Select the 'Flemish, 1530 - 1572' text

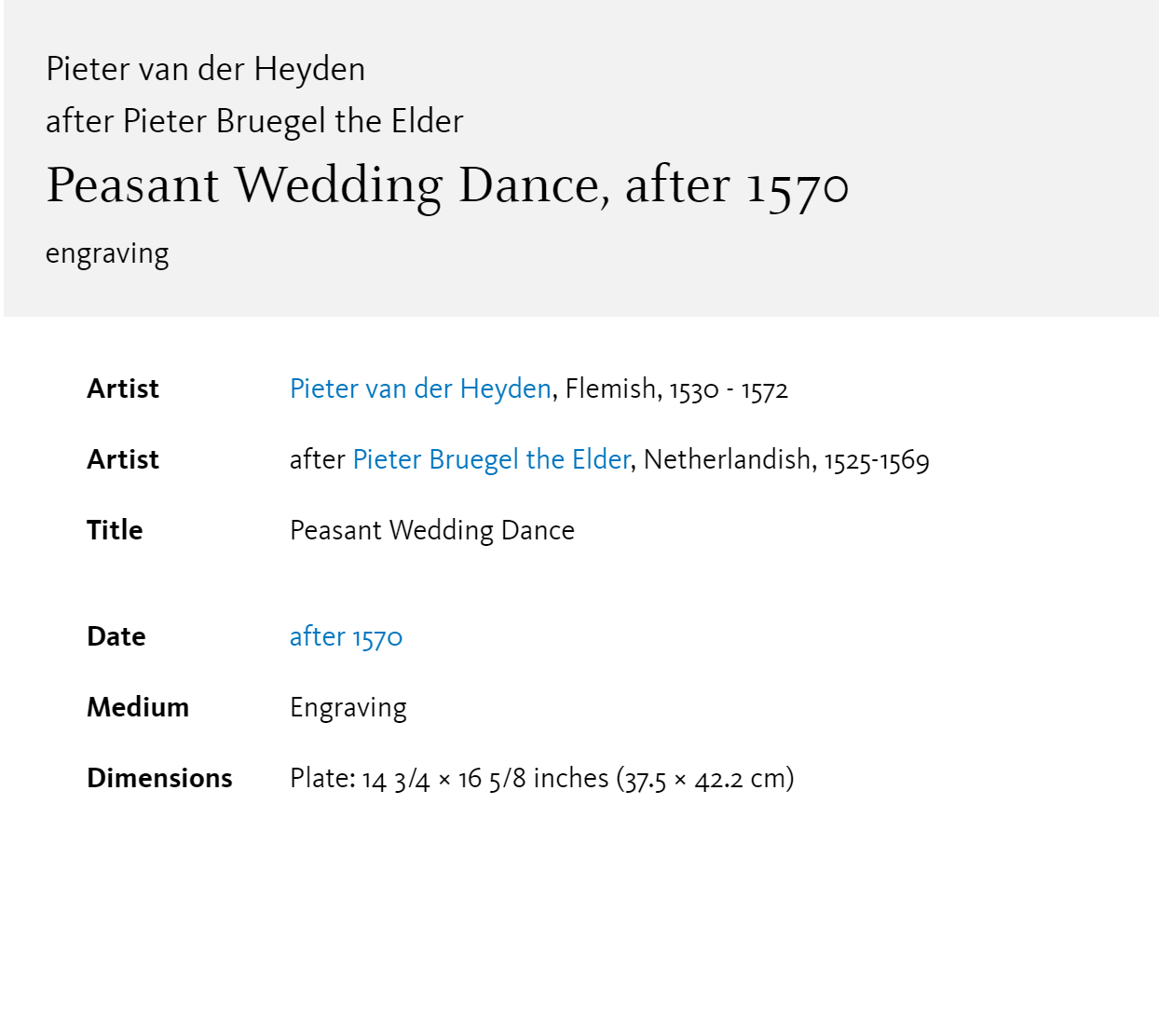(x=677, y=388)
